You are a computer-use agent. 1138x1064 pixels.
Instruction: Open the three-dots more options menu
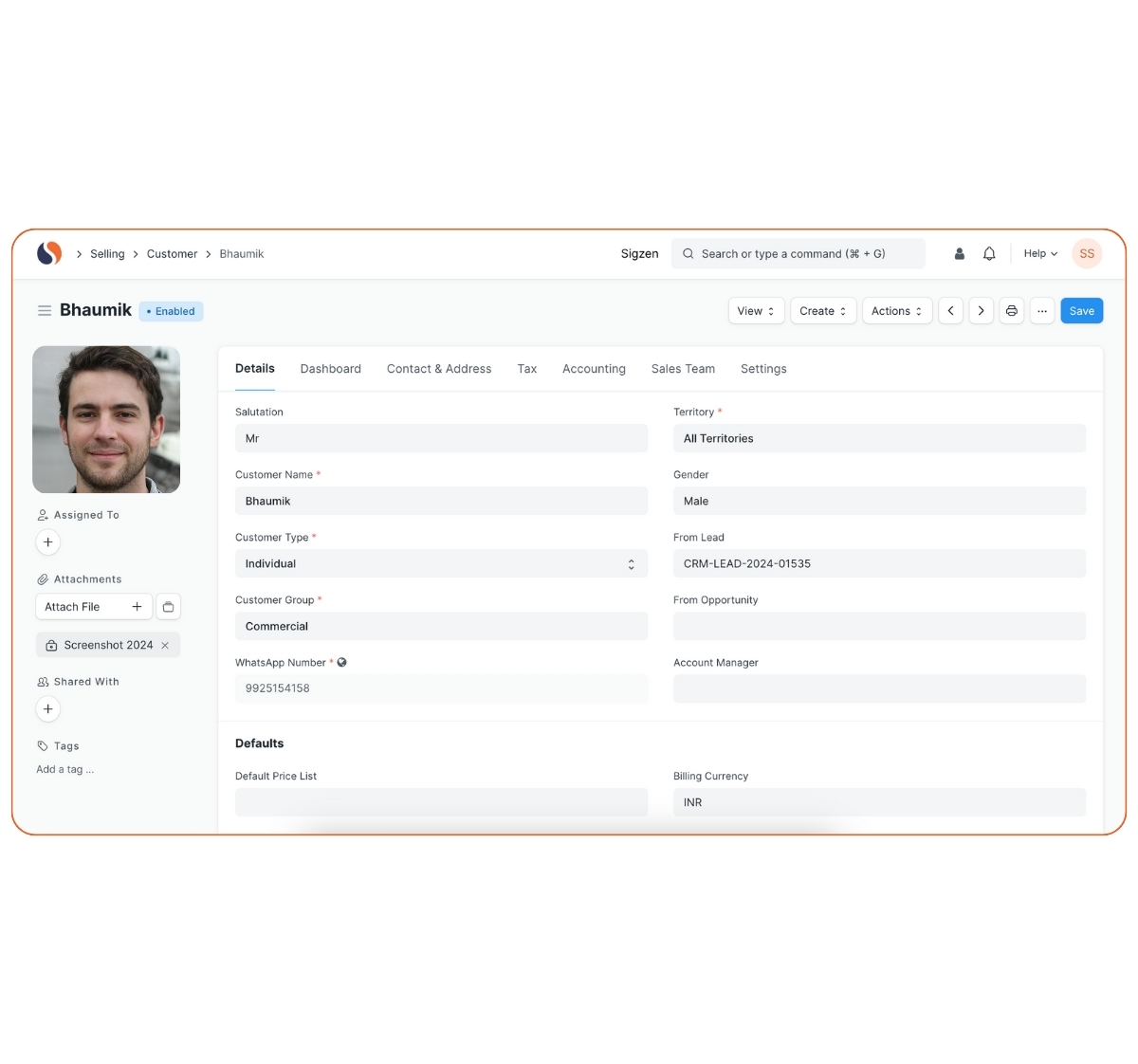pyautogui.click(x=1042, y=311)
